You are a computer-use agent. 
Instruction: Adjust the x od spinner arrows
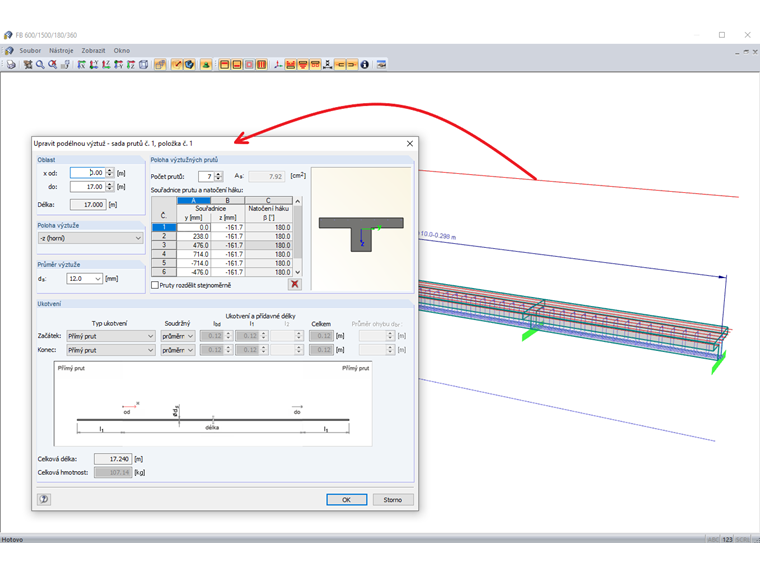click(110, 173)
